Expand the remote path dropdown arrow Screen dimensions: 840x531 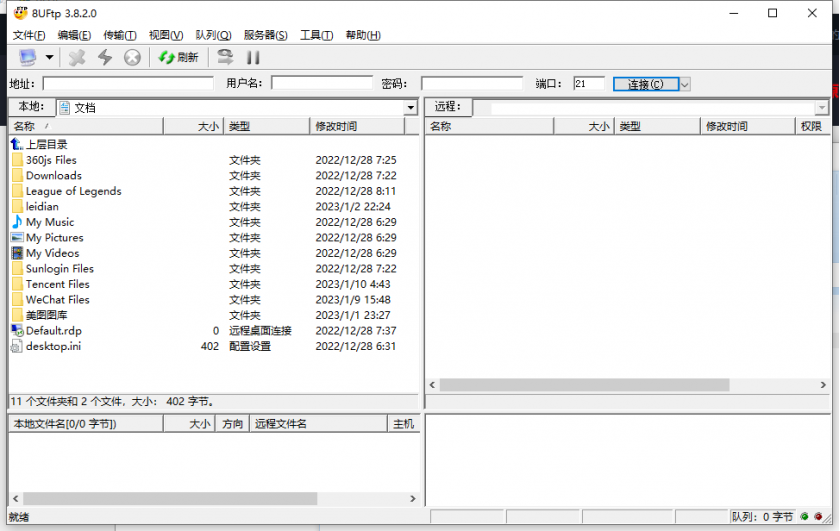(822, 108)
